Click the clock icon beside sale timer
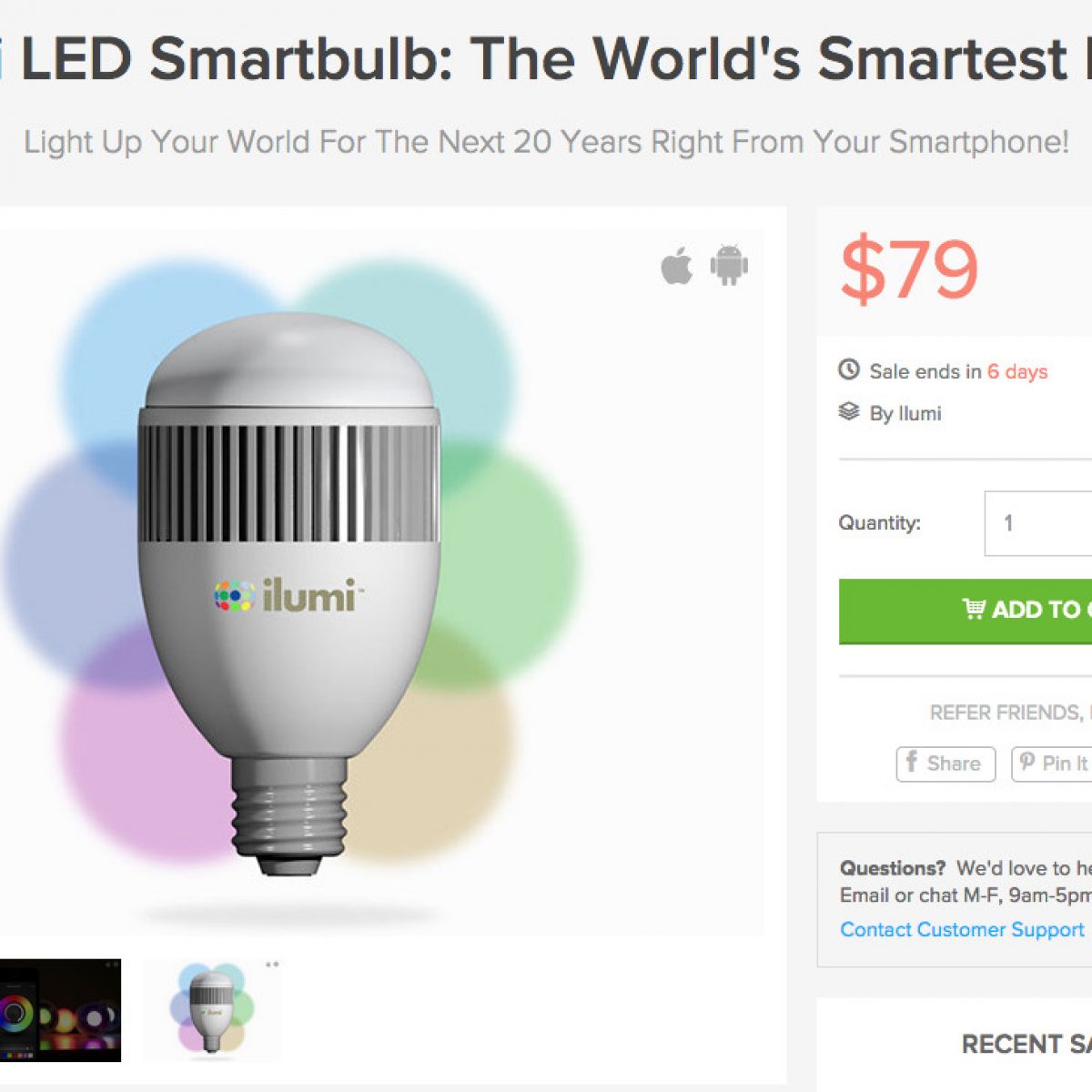Viewport: 1092px width, 1092px height. (x=848, y=369)
